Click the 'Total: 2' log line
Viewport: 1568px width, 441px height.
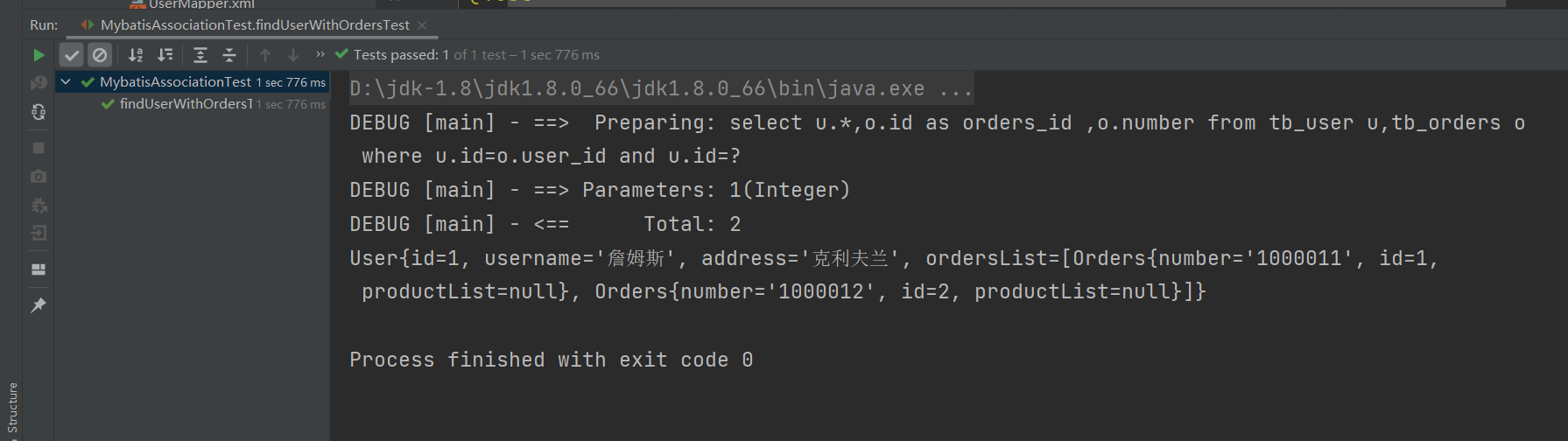545,225
